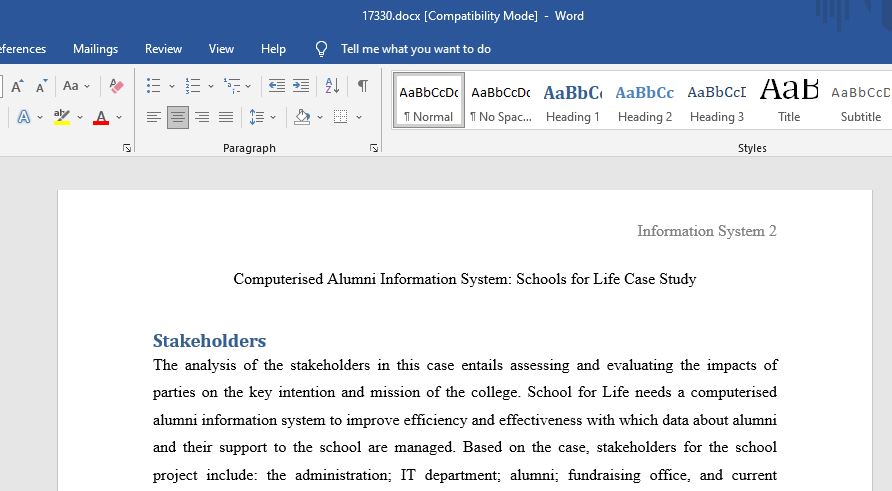Apply Heading 3 style

[717, 100]
